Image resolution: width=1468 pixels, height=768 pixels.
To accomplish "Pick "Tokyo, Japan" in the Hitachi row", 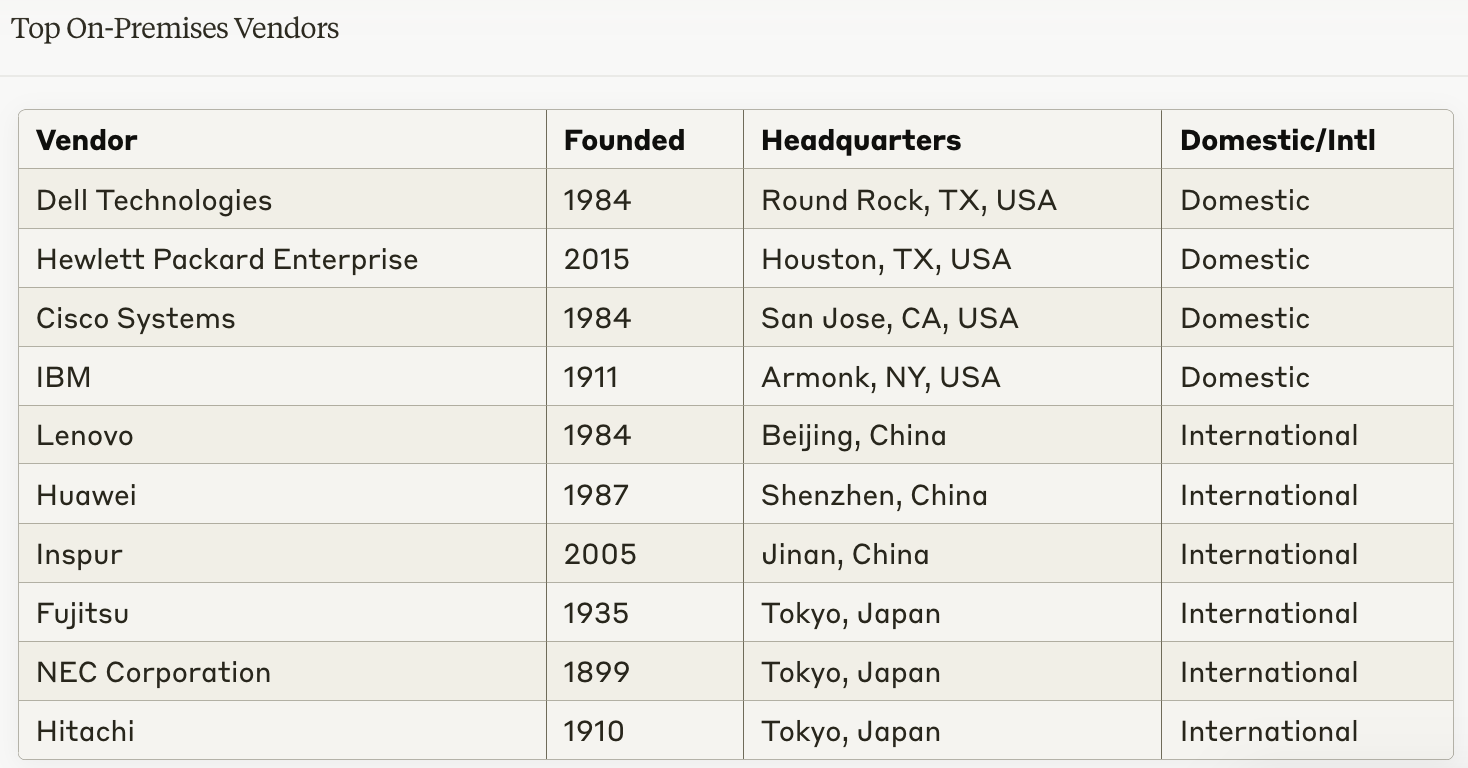I will point(851,732).
